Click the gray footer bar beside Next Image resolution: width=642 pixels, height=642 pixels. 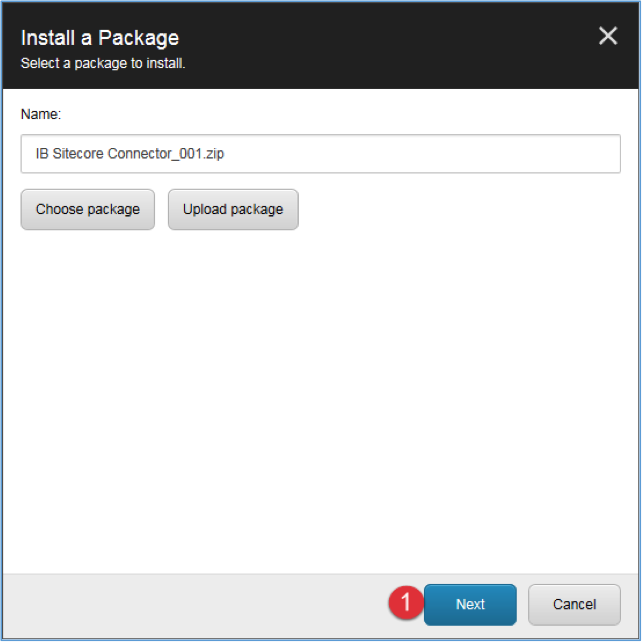point(192,605)
